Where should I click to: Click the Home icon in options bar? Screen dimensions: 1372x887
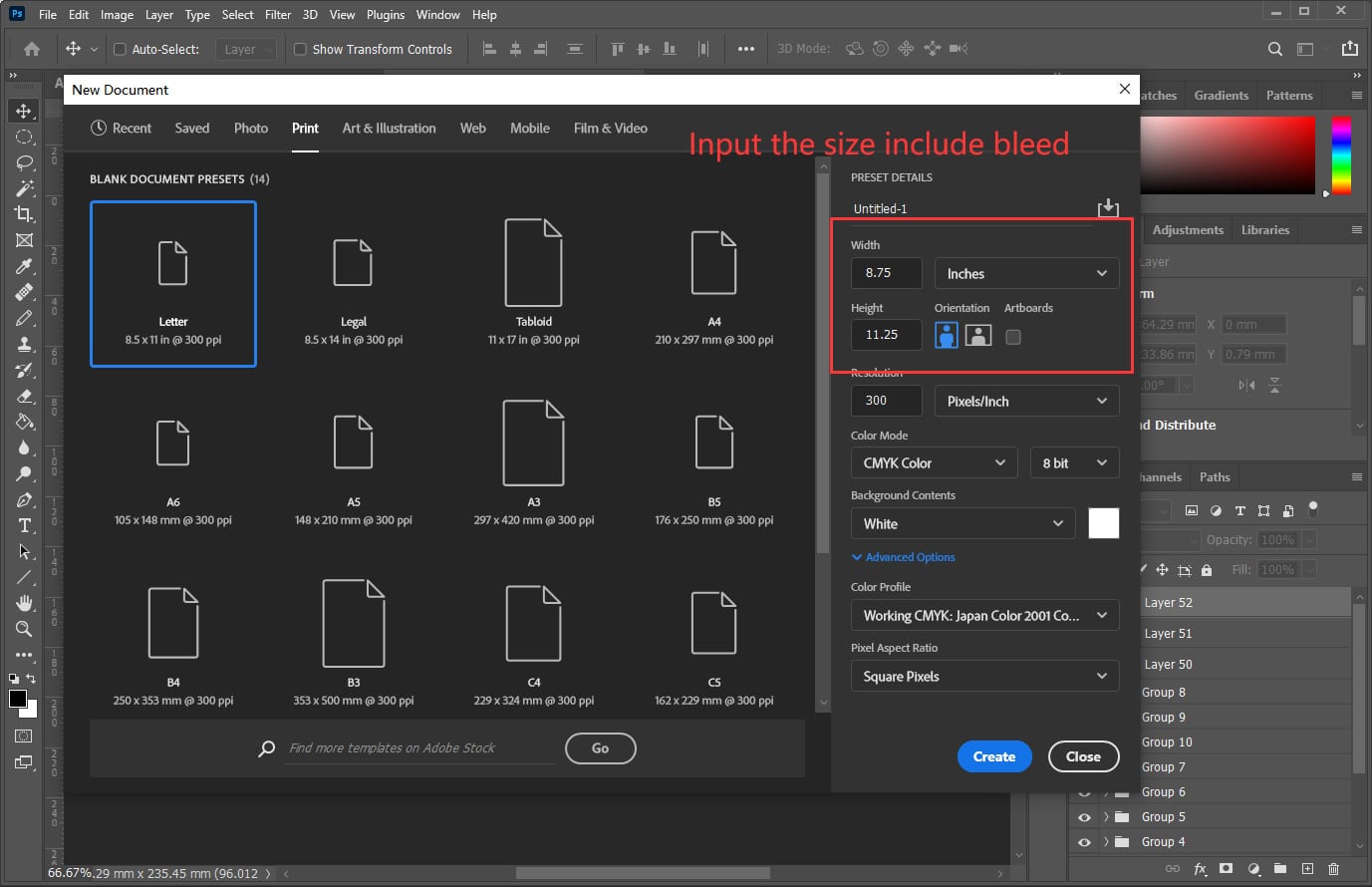[x=32, y=49]
